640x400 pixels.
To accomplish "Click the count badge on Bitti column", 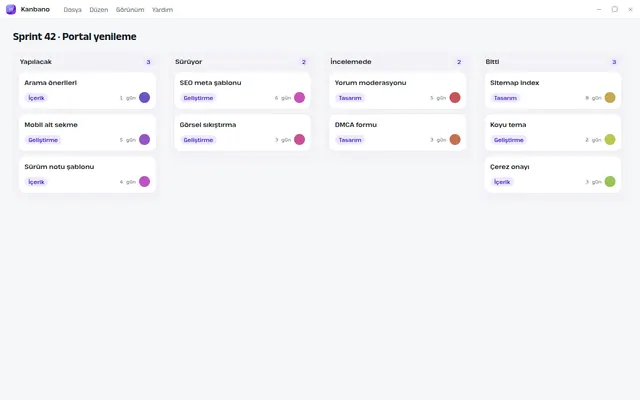I will point(614,62).
